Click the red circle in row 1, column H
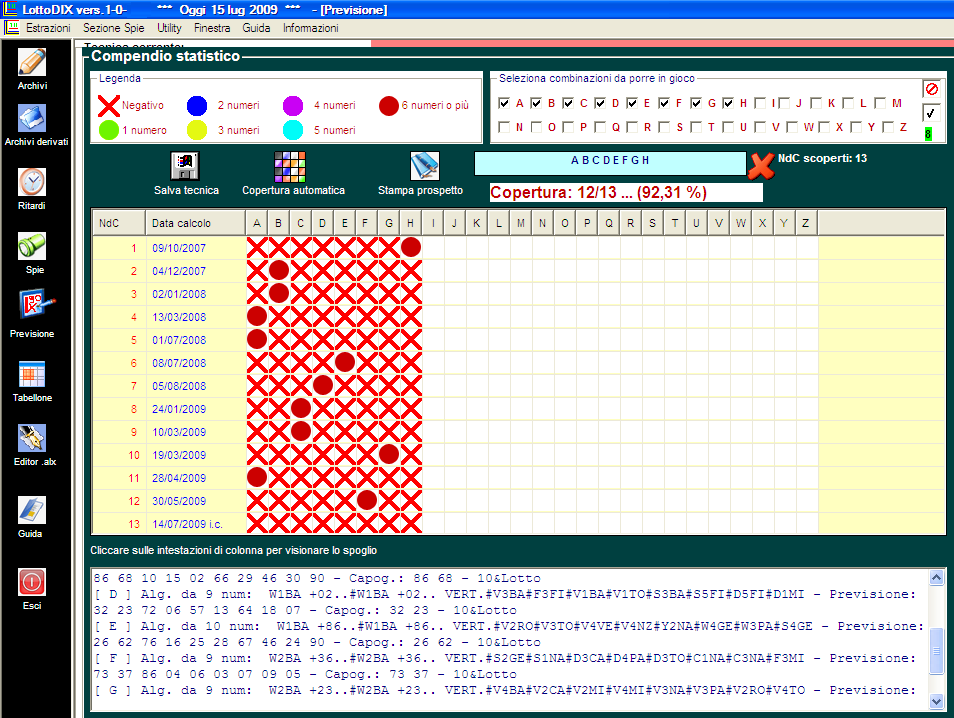This screenshot has width=954, height=718. (411, 247)
